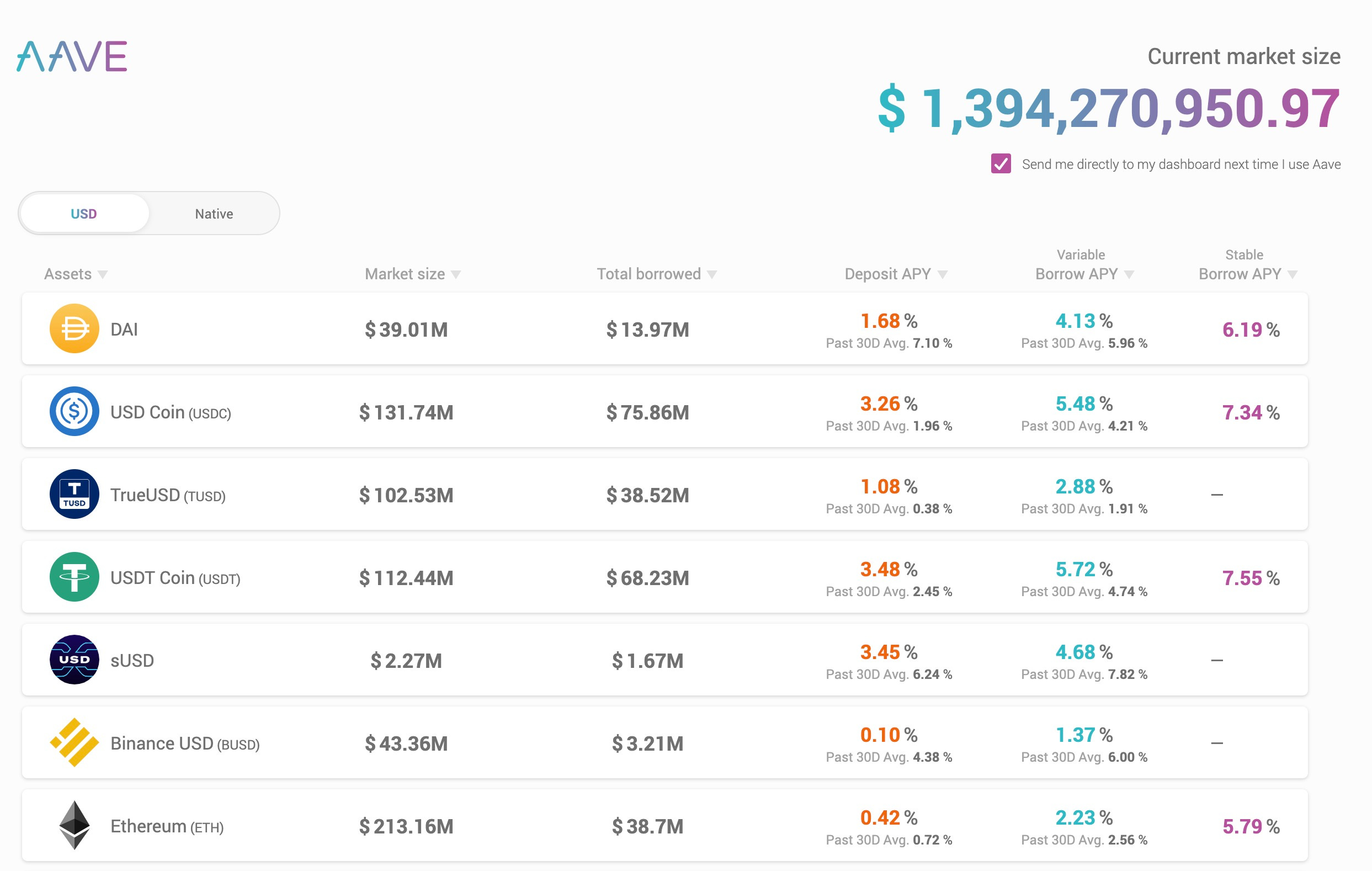Switch to Native currency view
Image resolution: width=1372 pixels, height=871 pixels.
click(214, 214)
